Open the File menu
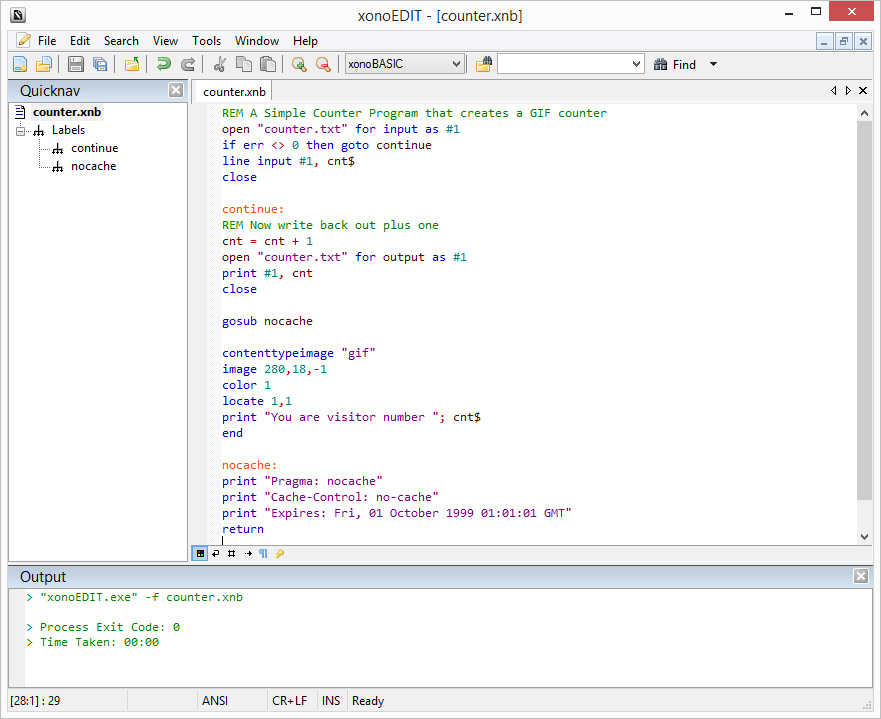This screenshot has height=719, width=881. click(47, 41)
